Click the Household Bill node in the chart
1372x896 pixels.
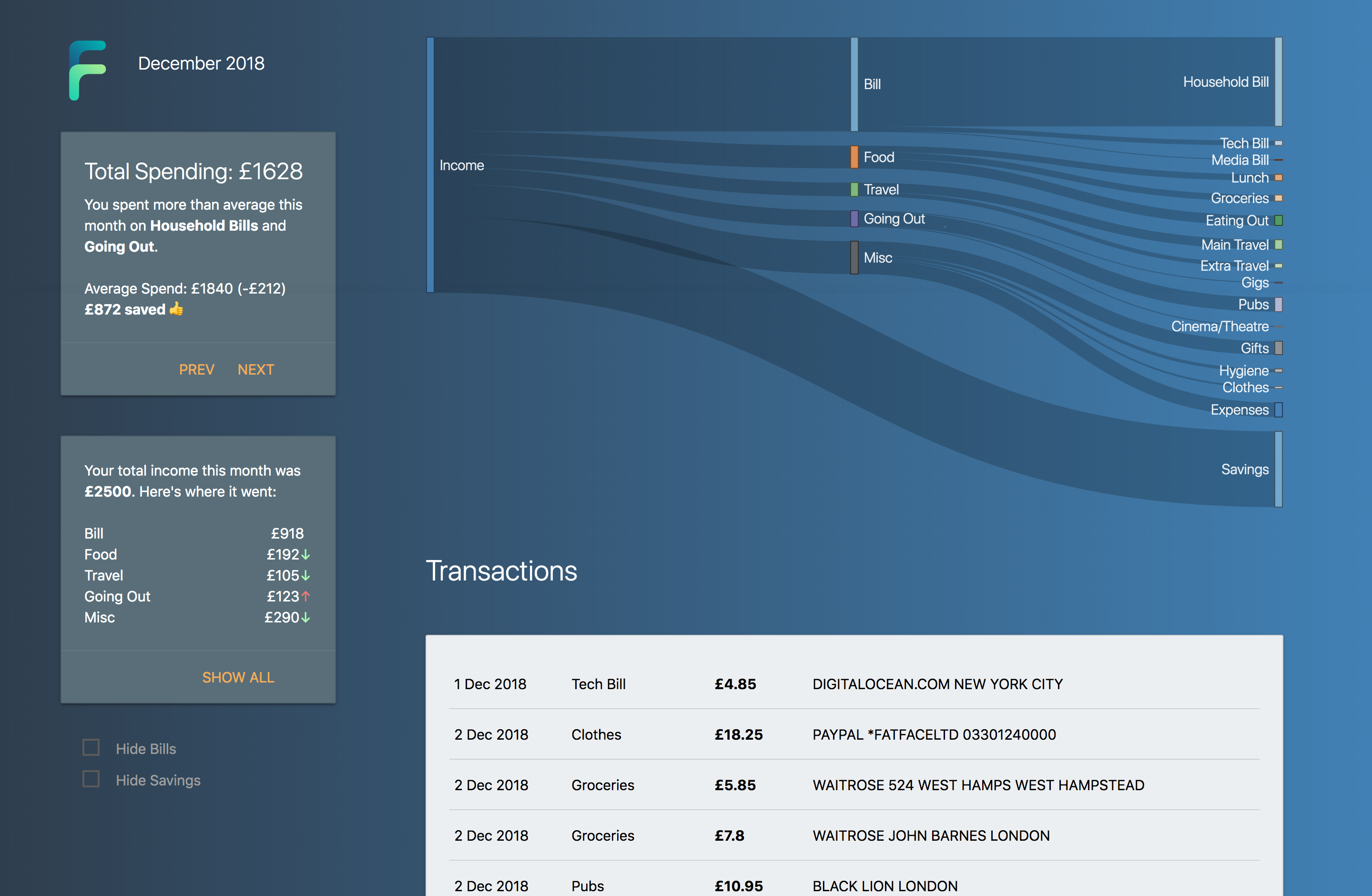pyautogui.click(x=1278, y=82)
